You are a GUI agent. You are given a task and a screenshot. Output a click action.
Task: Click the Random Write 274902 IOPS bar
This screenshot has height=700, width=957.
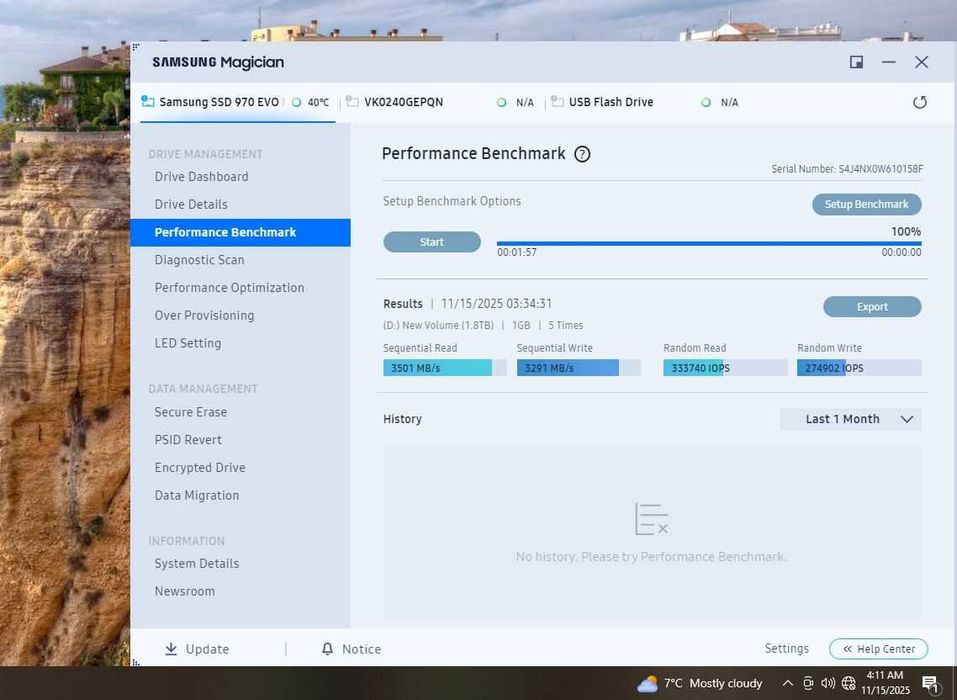[x=859, y=368]
